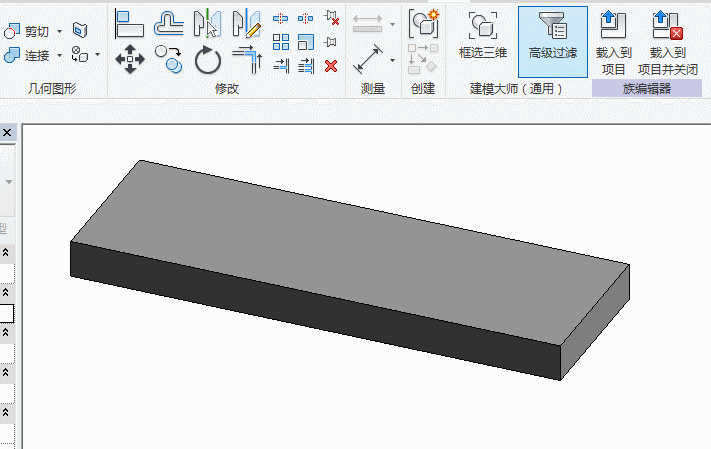Viewport: 711px width, 449px height.
Task: Activate the Offset tool
Action: pos(169,22)
